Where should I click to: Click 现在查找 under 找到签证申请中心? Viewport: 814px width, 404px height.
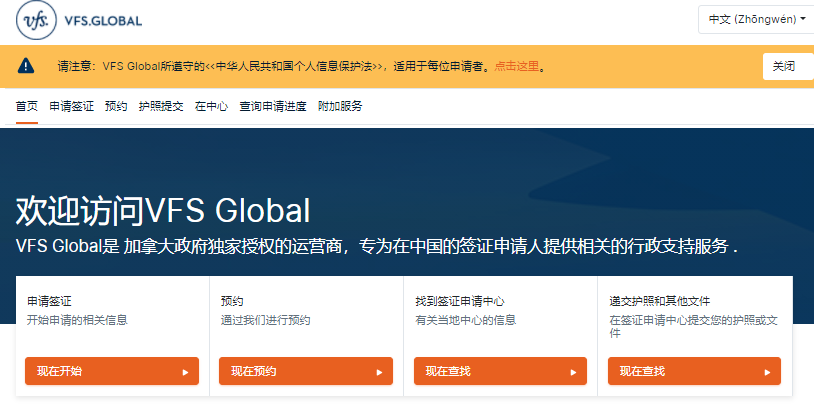point(500,371)
